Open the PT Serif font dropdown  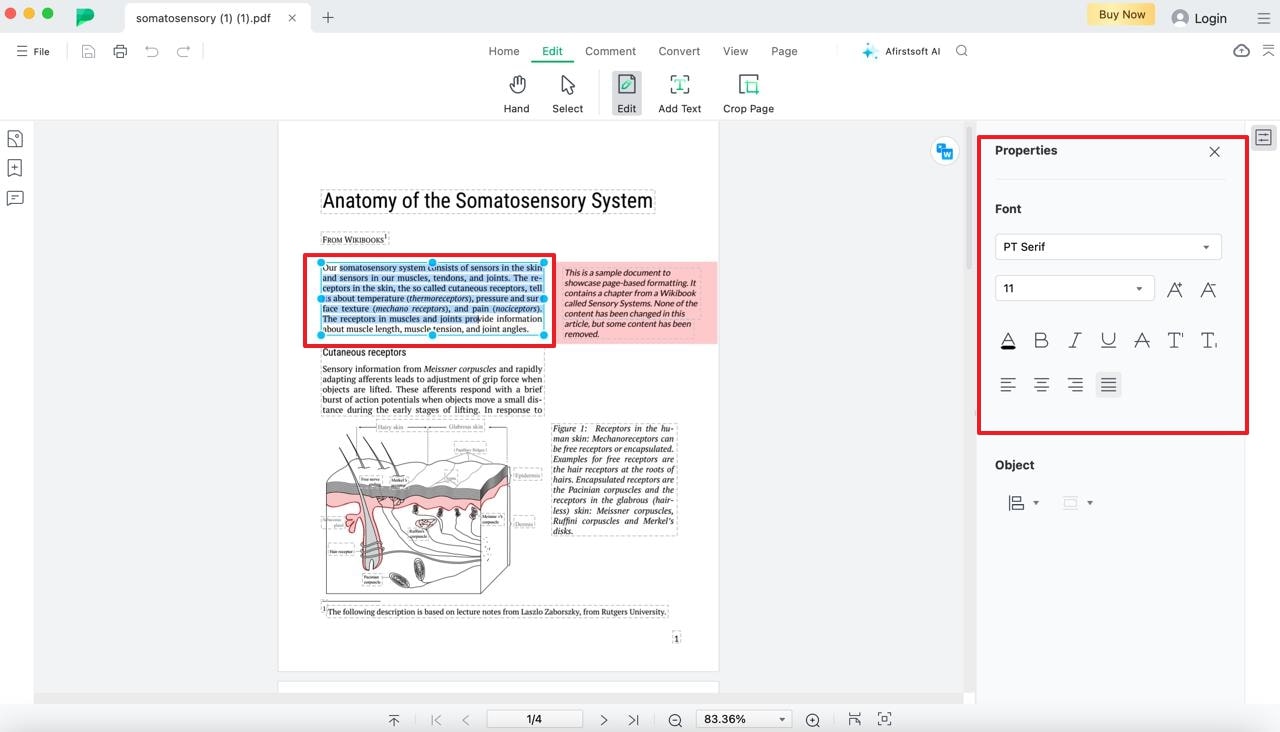(x=1108, y=247)
